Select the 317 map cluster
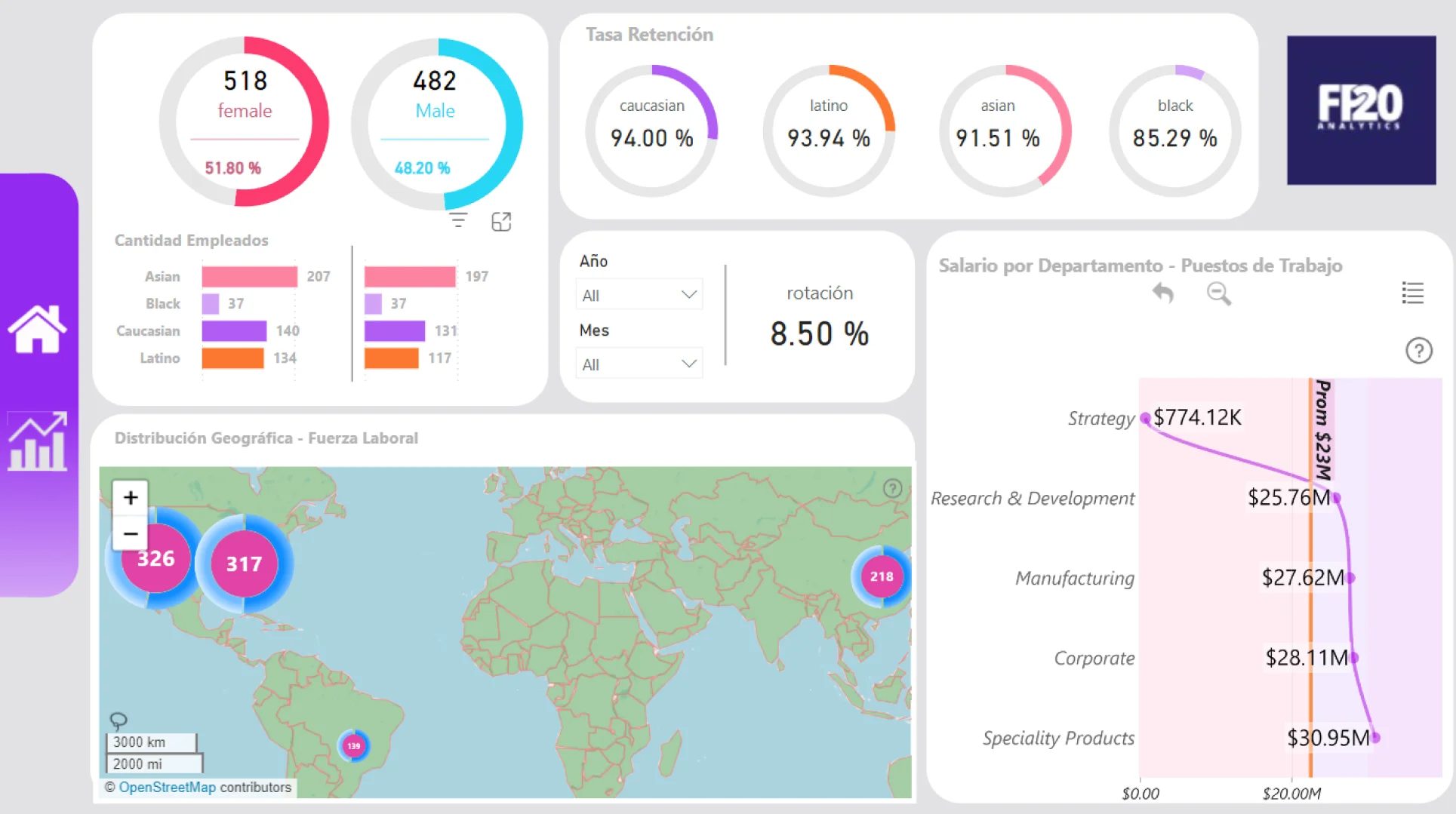Image resolution: width=1456 pixels, height=814 pixels. (x=244, y=564)
